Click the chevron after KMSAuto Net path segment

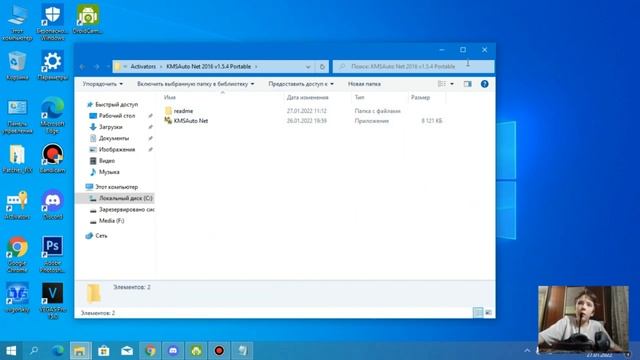point(256,67)
